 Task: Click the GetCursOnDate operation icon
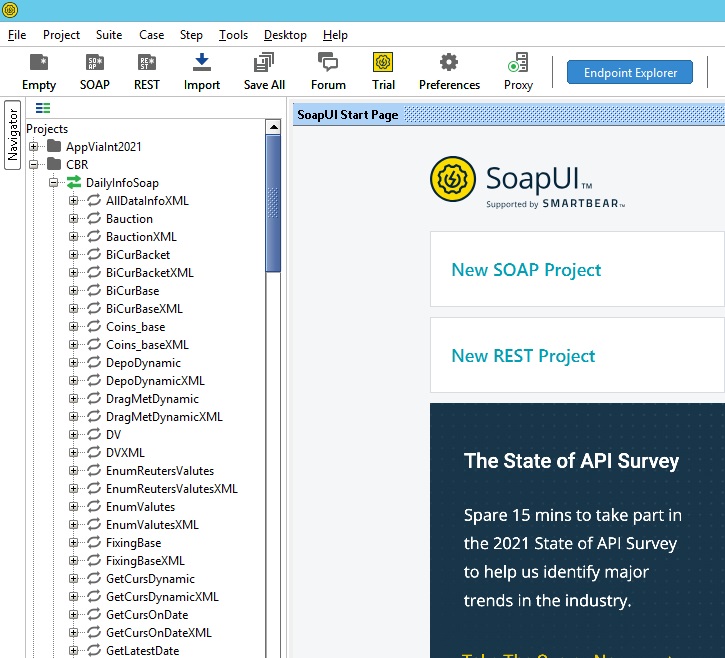pyautogui.click(x=94, y=615)
